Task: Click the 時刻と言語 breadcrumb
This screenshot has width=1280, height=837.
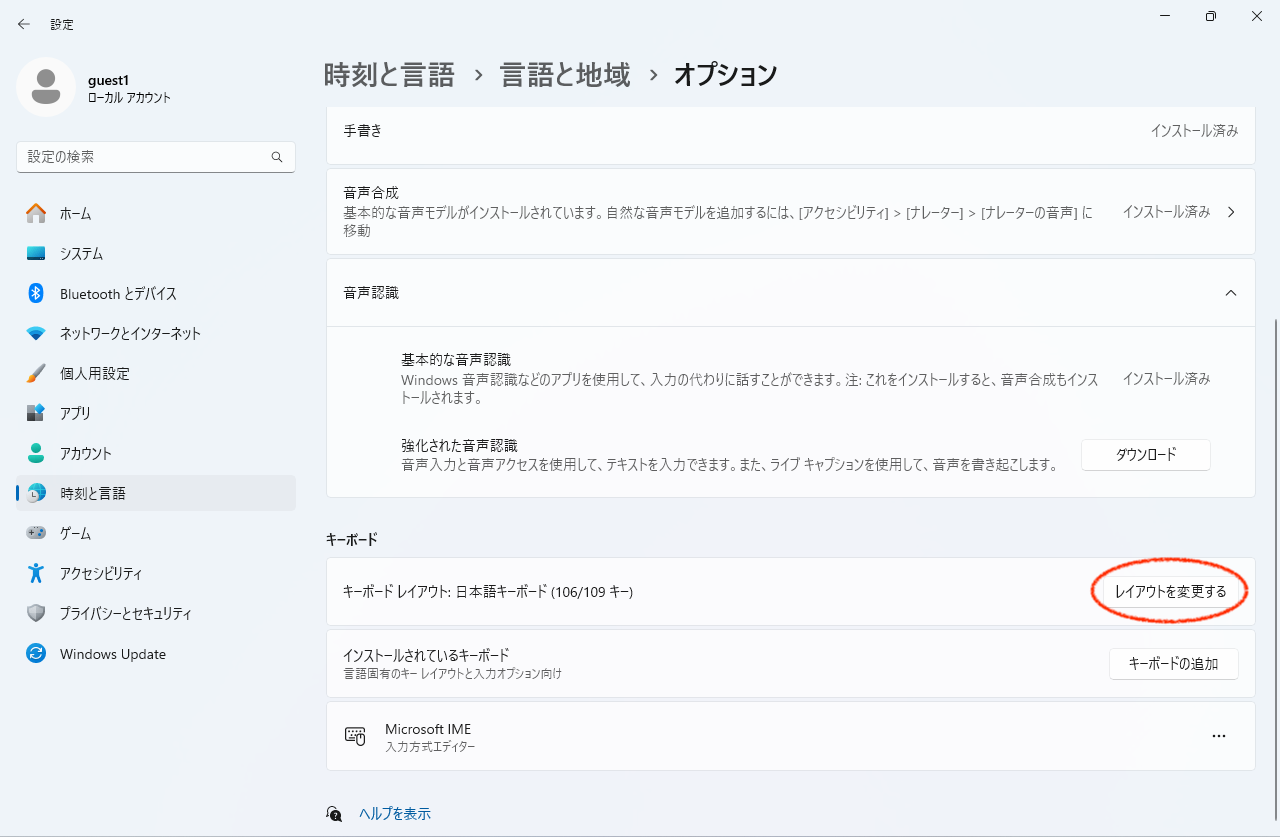Action: [389, 74]
